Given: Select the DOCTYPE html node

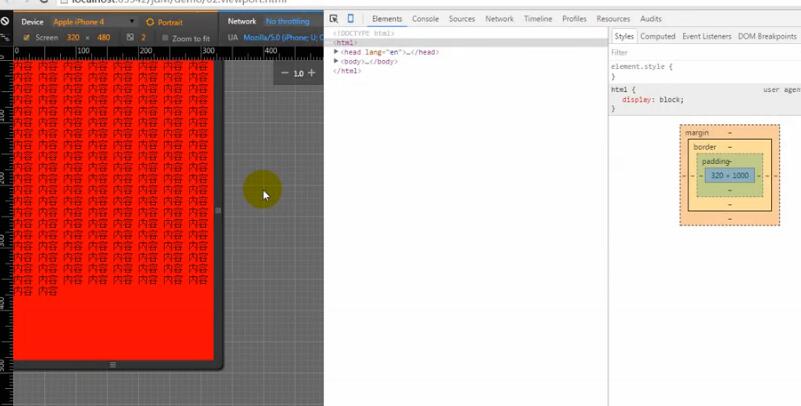Looking at the screenshot, I should (364, 33).
